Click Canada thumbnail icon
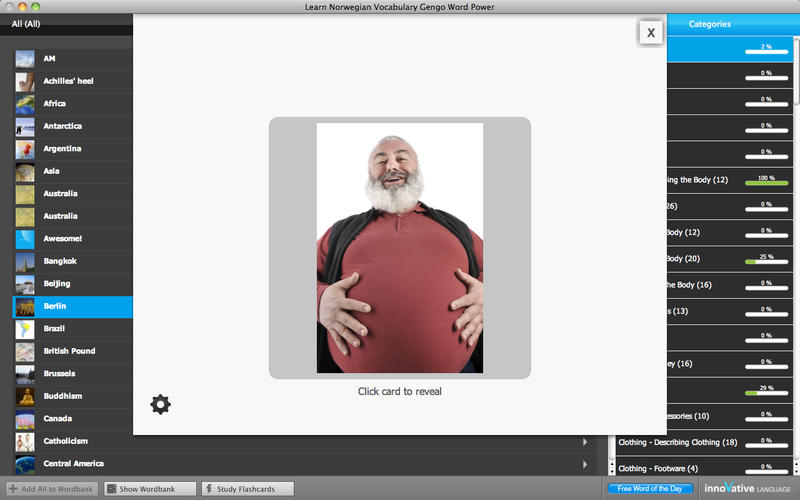 25,418
